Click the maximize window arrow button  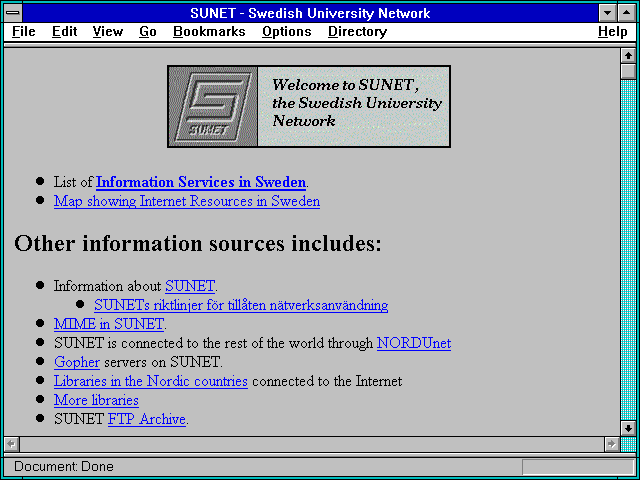pos(627,13)
